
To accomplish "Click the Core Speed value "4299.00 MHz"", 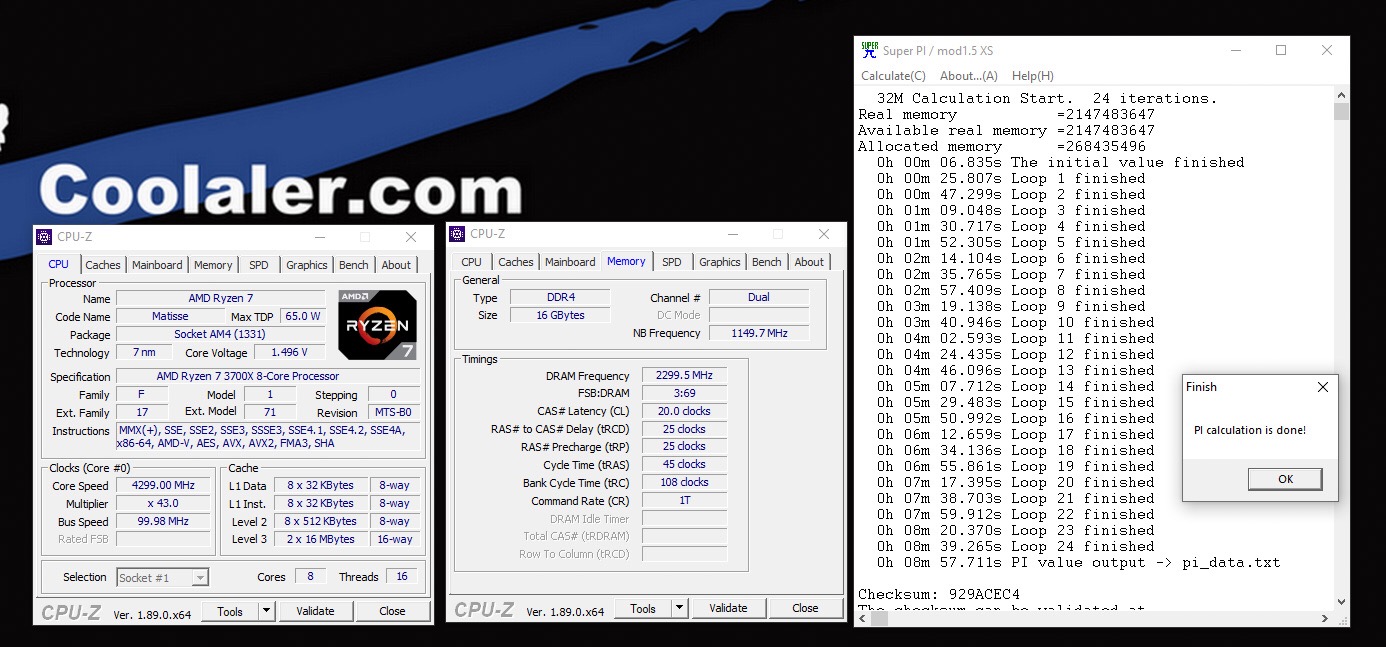I will pos(163,485).
